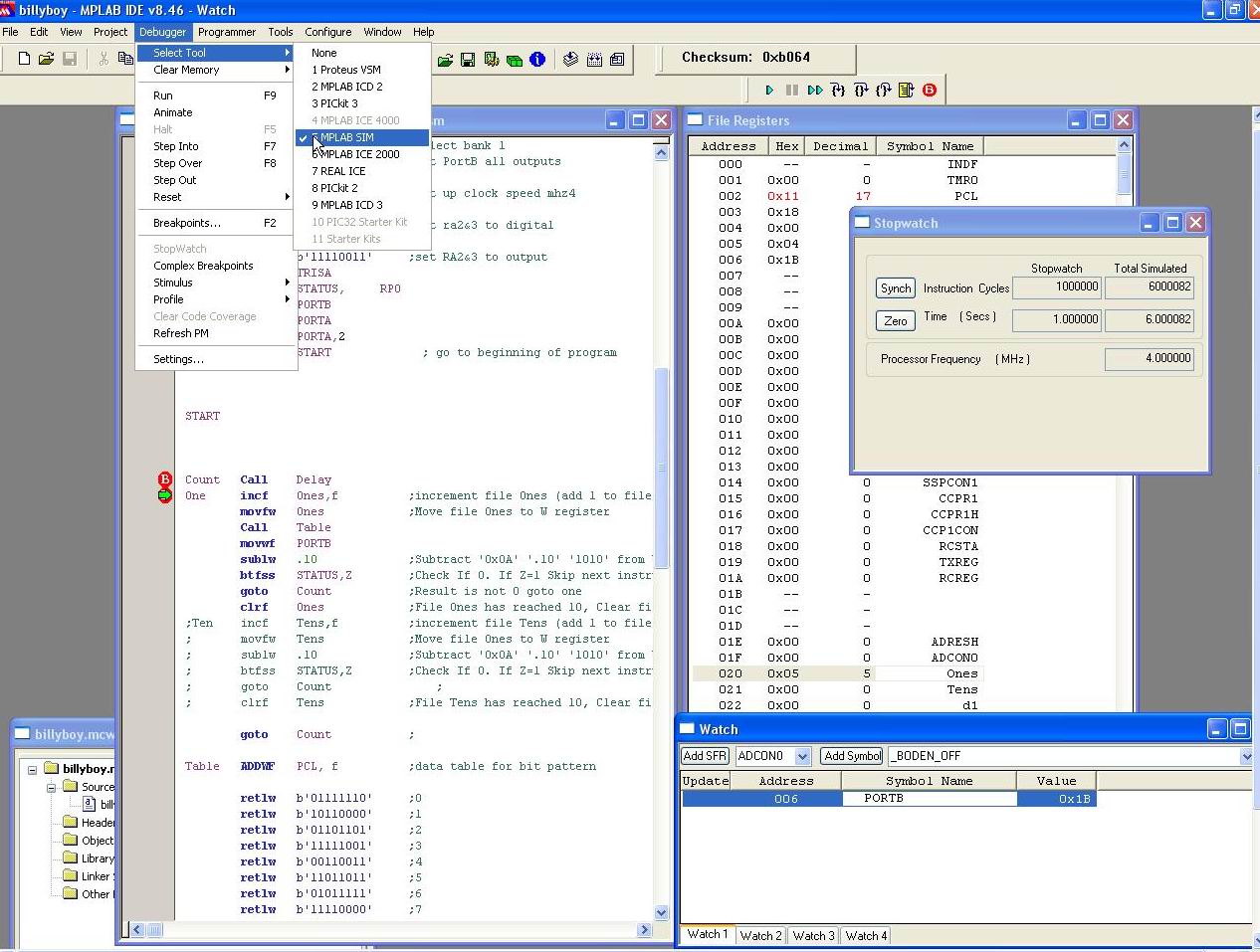Click the green package toolbar icon
This screenshot has height=952, width=1260.
point(515,60)
